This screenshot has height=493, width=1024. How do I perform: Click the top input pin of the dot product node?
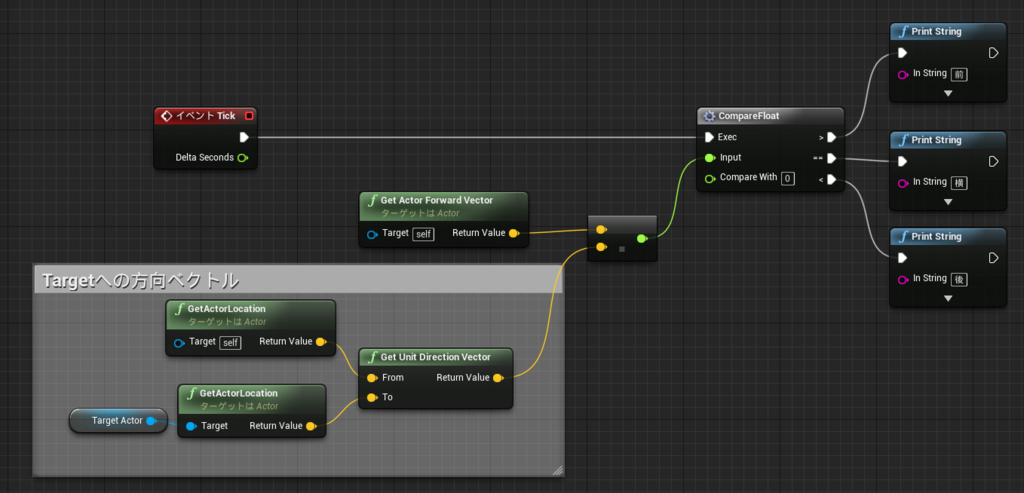(601, 229)
